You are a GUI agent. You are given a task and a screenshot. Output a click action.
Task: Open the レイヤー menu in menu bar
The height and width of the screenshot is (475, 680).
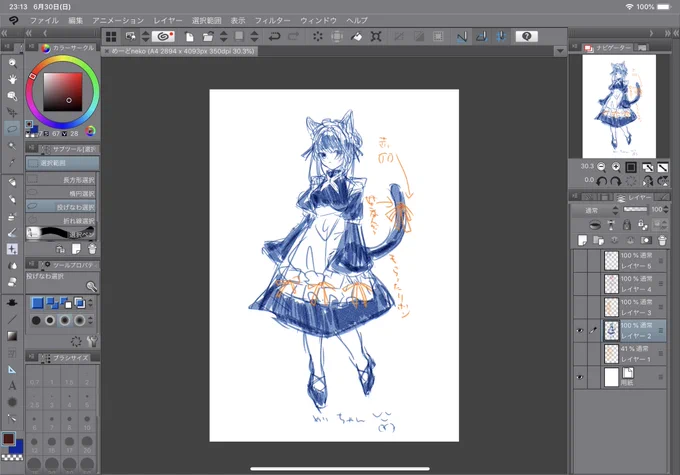pos(168,20)
